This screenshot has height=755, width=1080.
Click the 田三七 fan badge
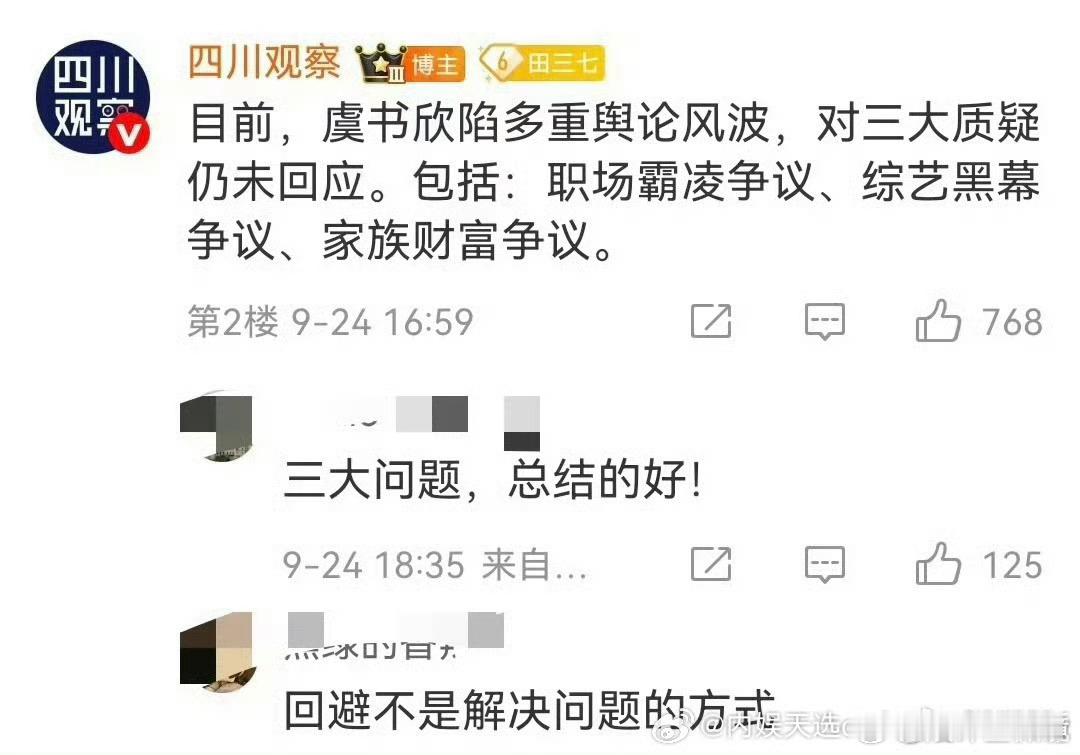pyautogui.click(x=542, y=64)
